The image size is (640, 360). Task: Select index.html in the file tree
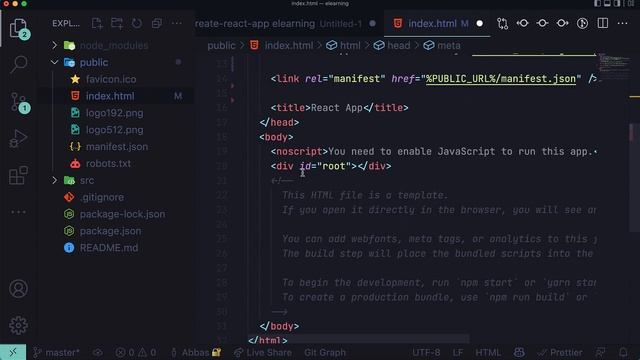point(110,96)
